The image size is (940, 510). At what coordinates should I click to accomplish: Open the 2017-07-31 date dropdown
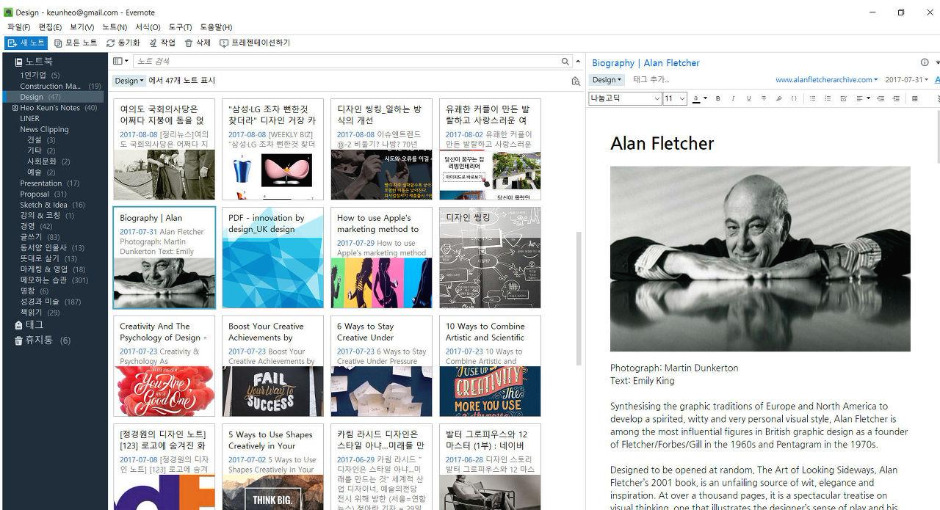[x=906, y=80]
